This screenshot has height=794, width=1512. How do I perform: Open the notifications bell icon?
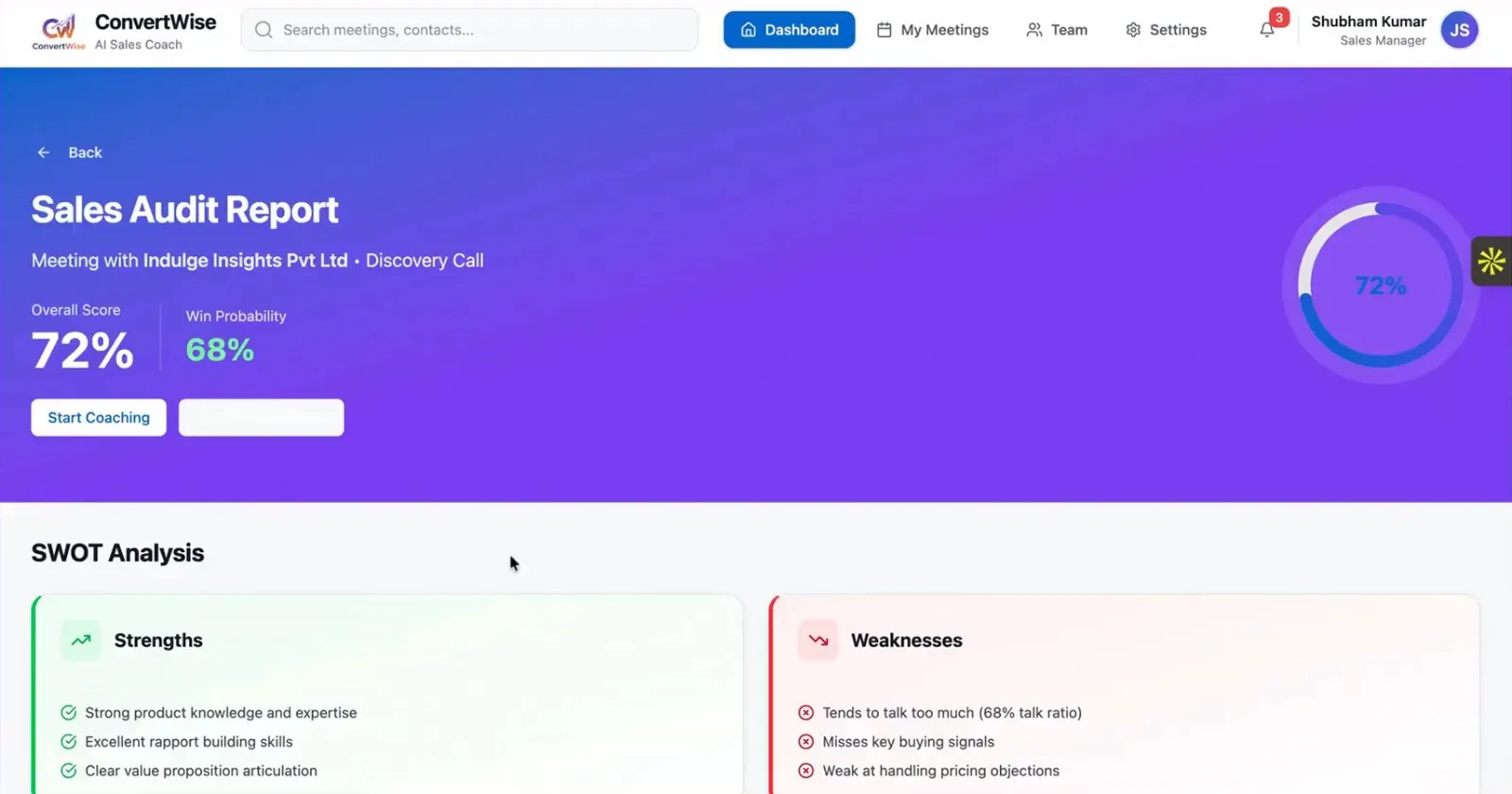pos(1267,30)
